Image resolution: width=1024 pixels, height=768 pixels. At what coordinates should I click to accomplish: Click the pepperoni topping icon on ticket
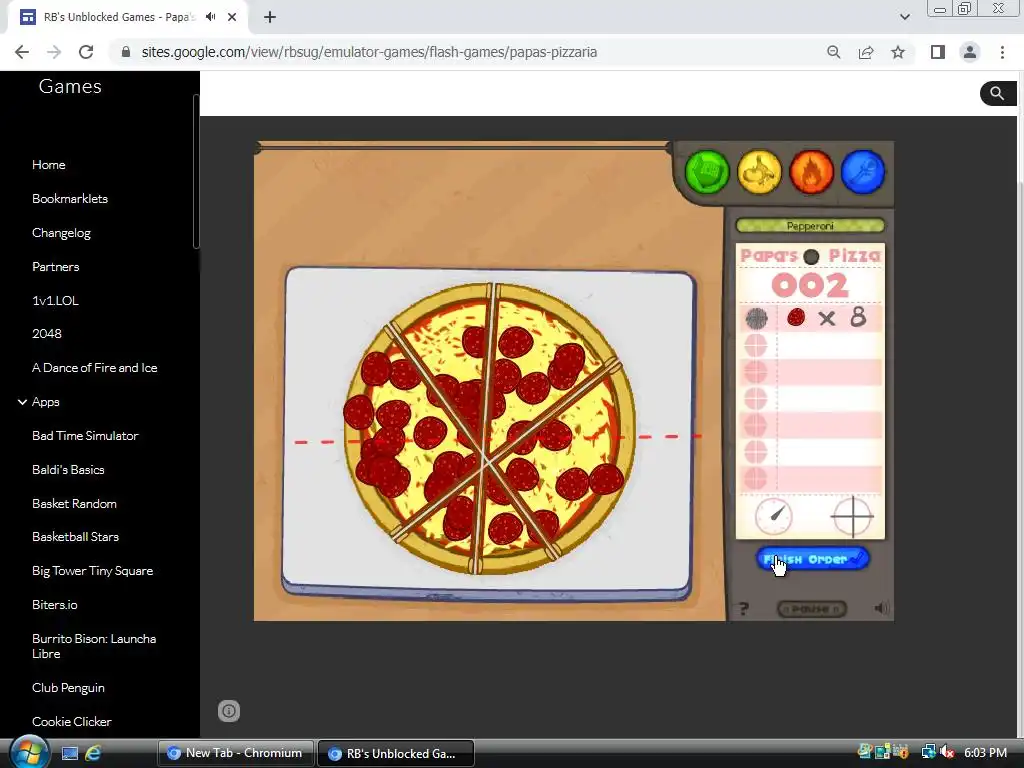(x=795, y=317)
